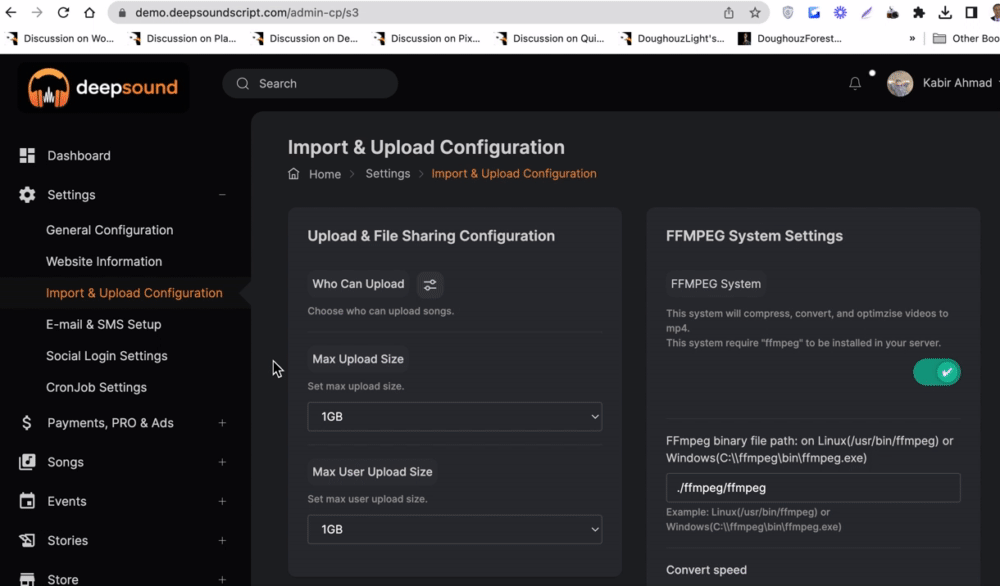Open Max User Upload Size dropdown

(x=454, y=529)
